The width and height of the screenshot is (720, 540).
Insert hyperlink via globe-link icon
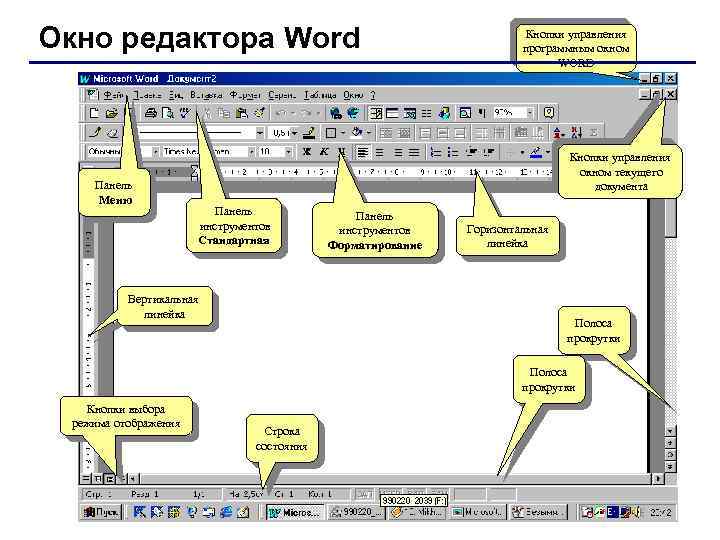tap(336, 112)
